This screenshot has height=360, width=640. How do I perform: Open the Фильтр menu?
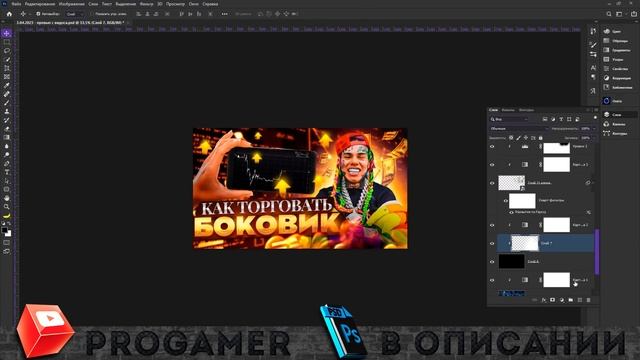point(146,4)
